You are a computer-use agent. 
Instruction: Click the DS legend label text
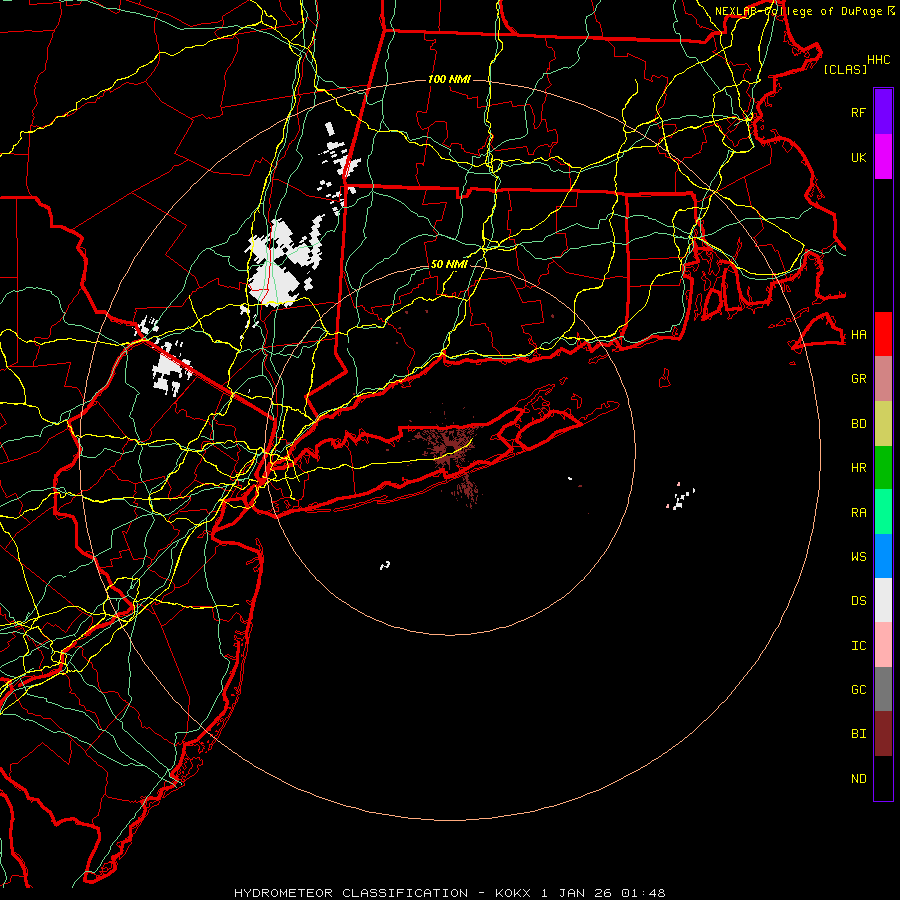[x=859, y=601]
